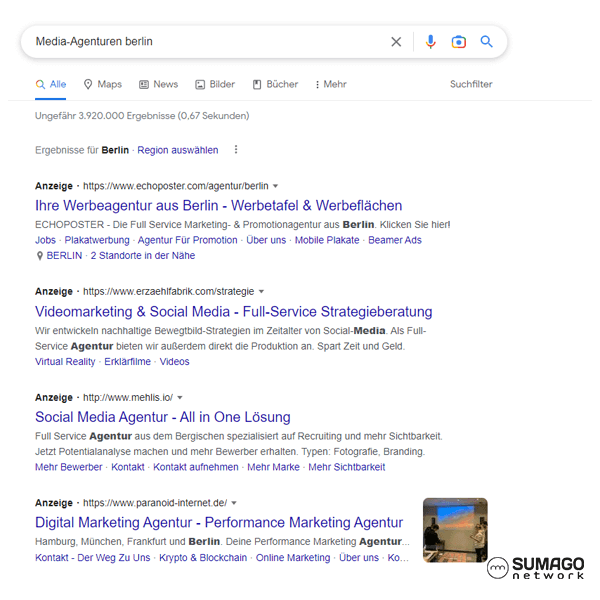The width and height of the screenshot is (600, 600).
Task: Click the paranoid-internet ad thumbnail image
Action: pyautogui.click(x=455, y=530)
